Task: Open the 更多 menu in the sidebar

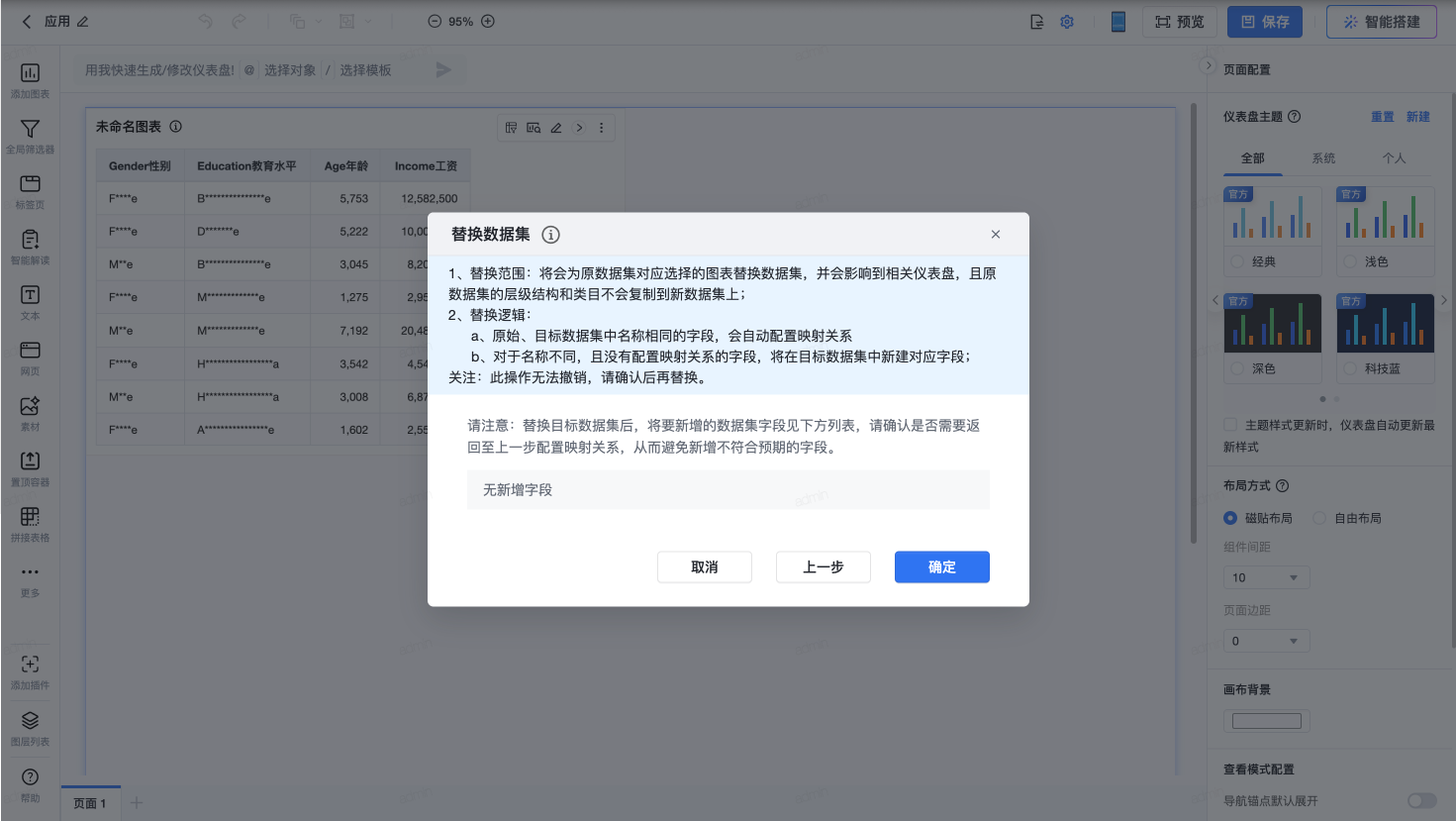Action: point(30,579)
